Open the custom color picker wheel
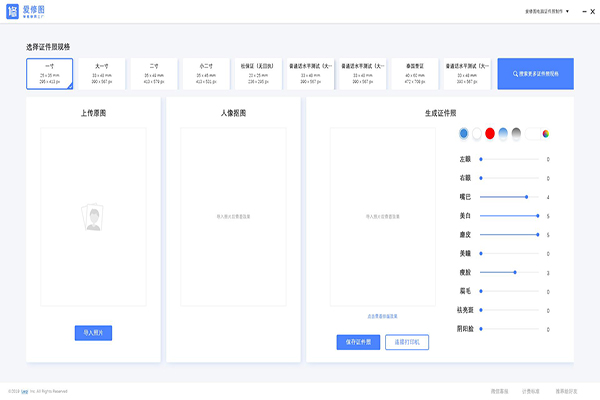This screenshot has height=400, width=600. tap(546, 133)
